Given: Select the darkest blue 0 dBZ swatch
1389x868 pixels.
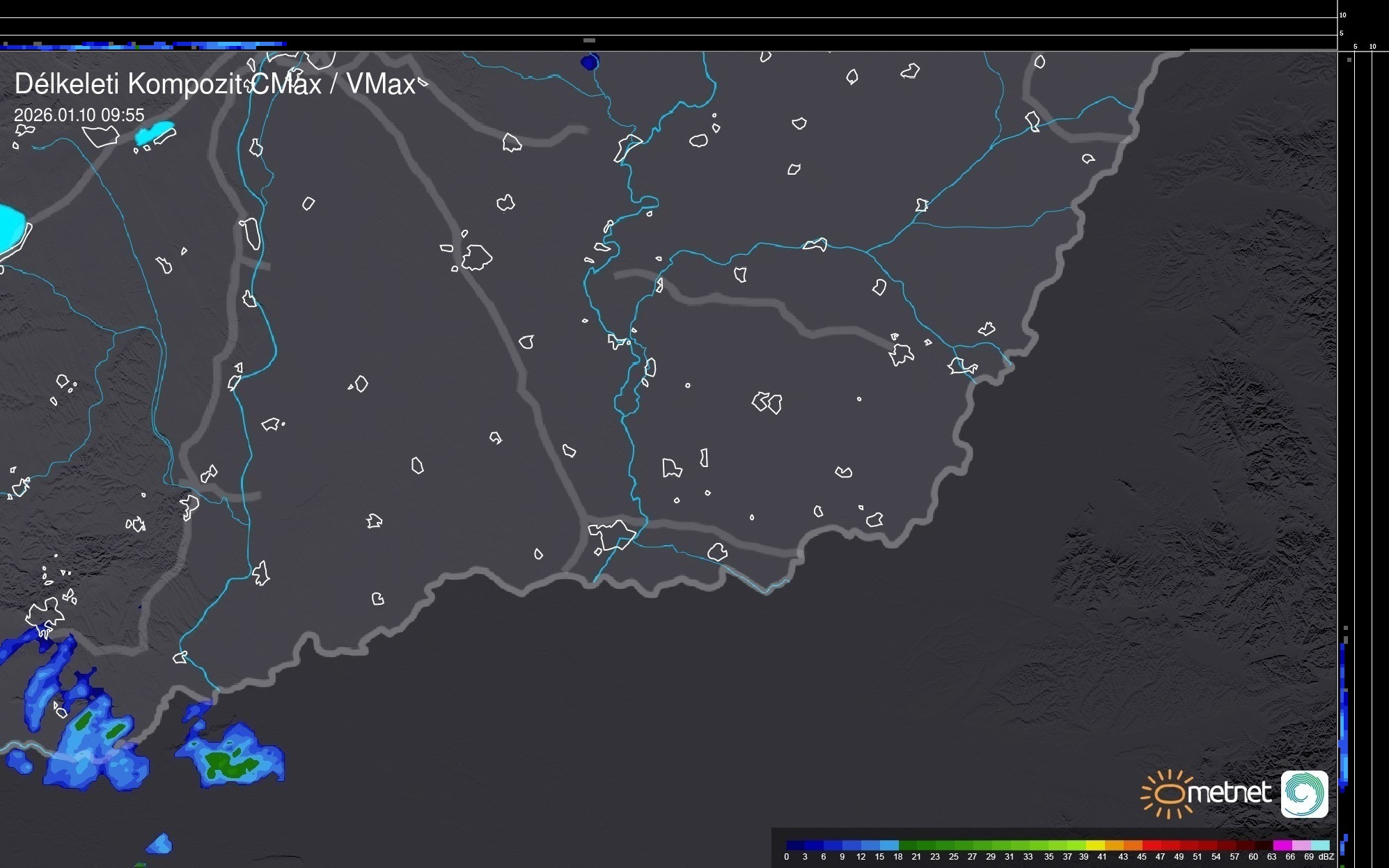Looking at the screenshot, I should pyautogui.click(x=795, y=845).
